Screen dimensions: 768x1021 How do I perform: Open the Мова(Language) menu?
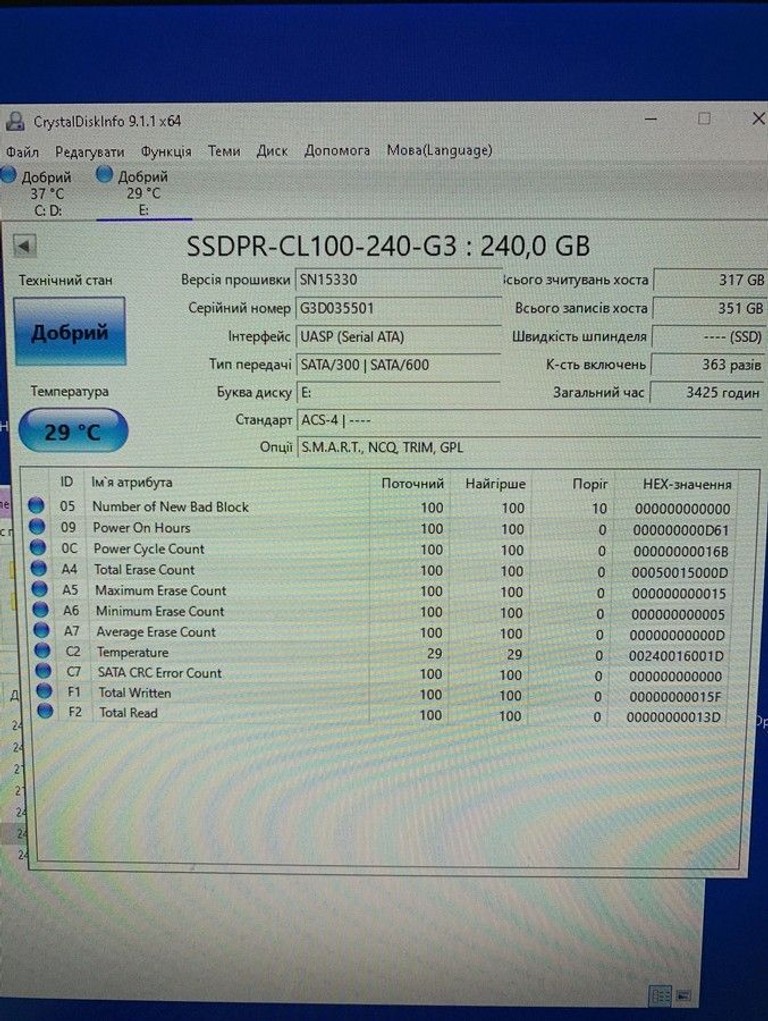440,150
